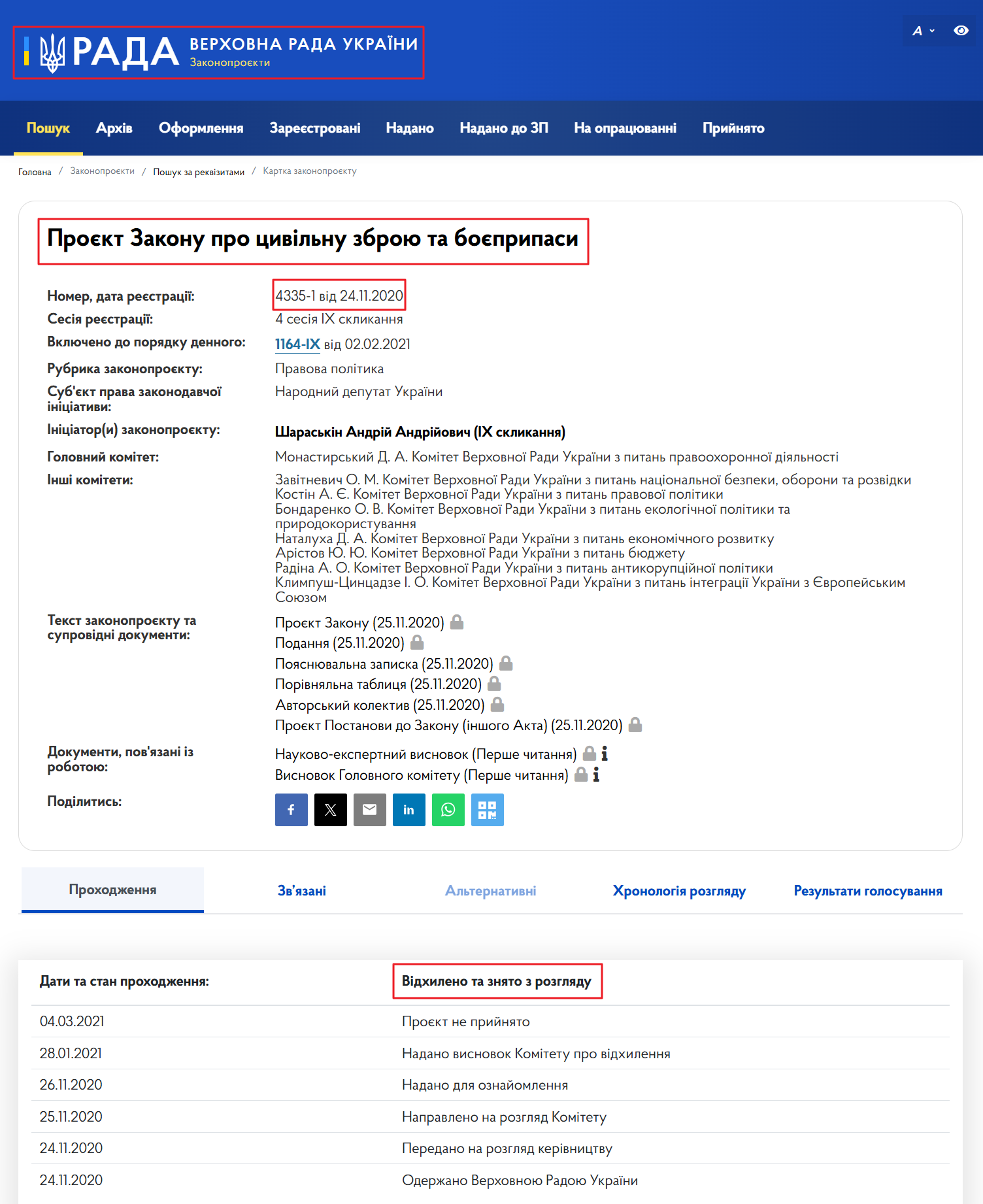983x1204 pixels.
Task: Go to Головна breadcrumb
Action: (35, 172)
